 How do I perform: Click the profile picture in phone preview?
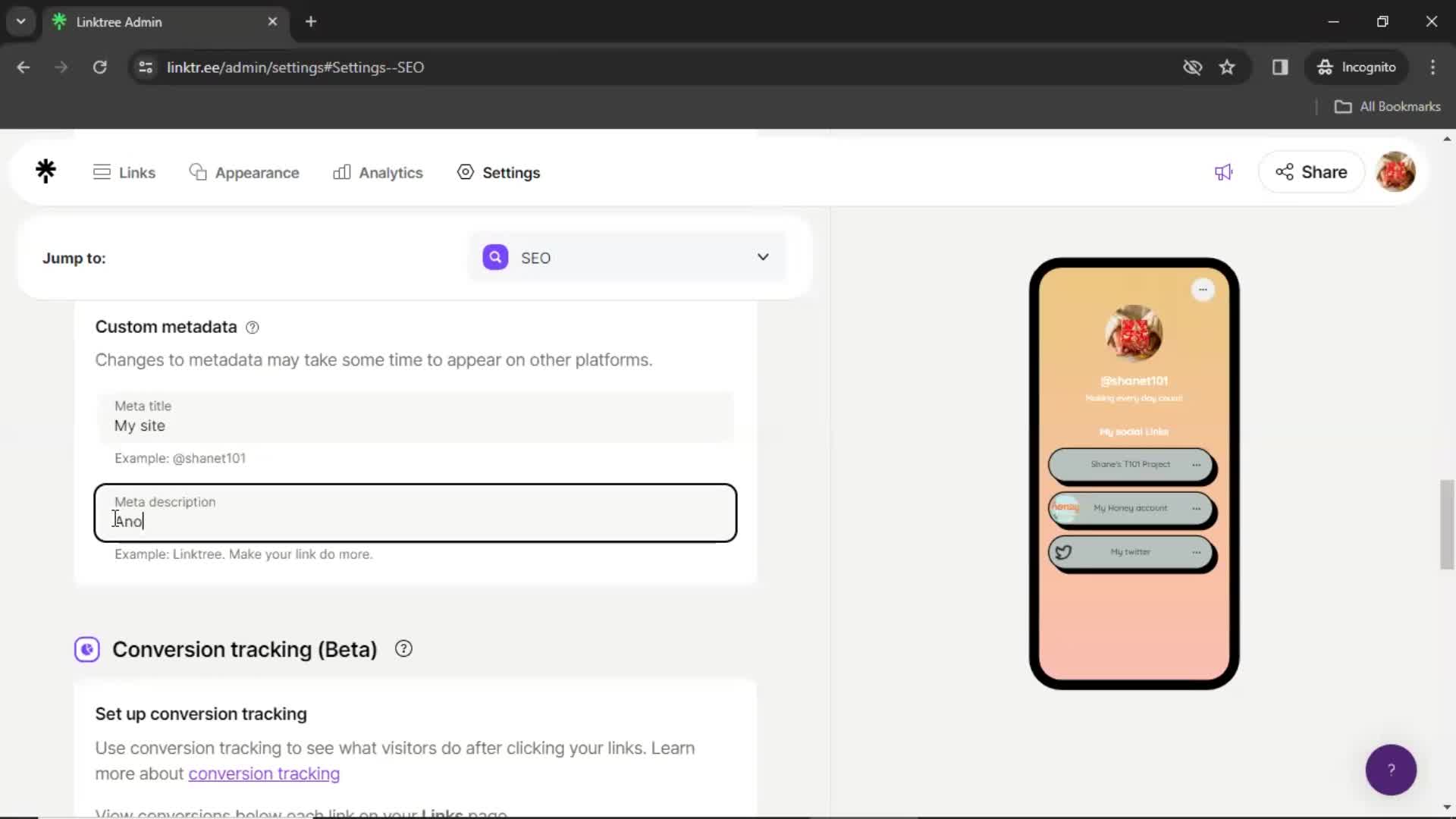coord(1134,333)
